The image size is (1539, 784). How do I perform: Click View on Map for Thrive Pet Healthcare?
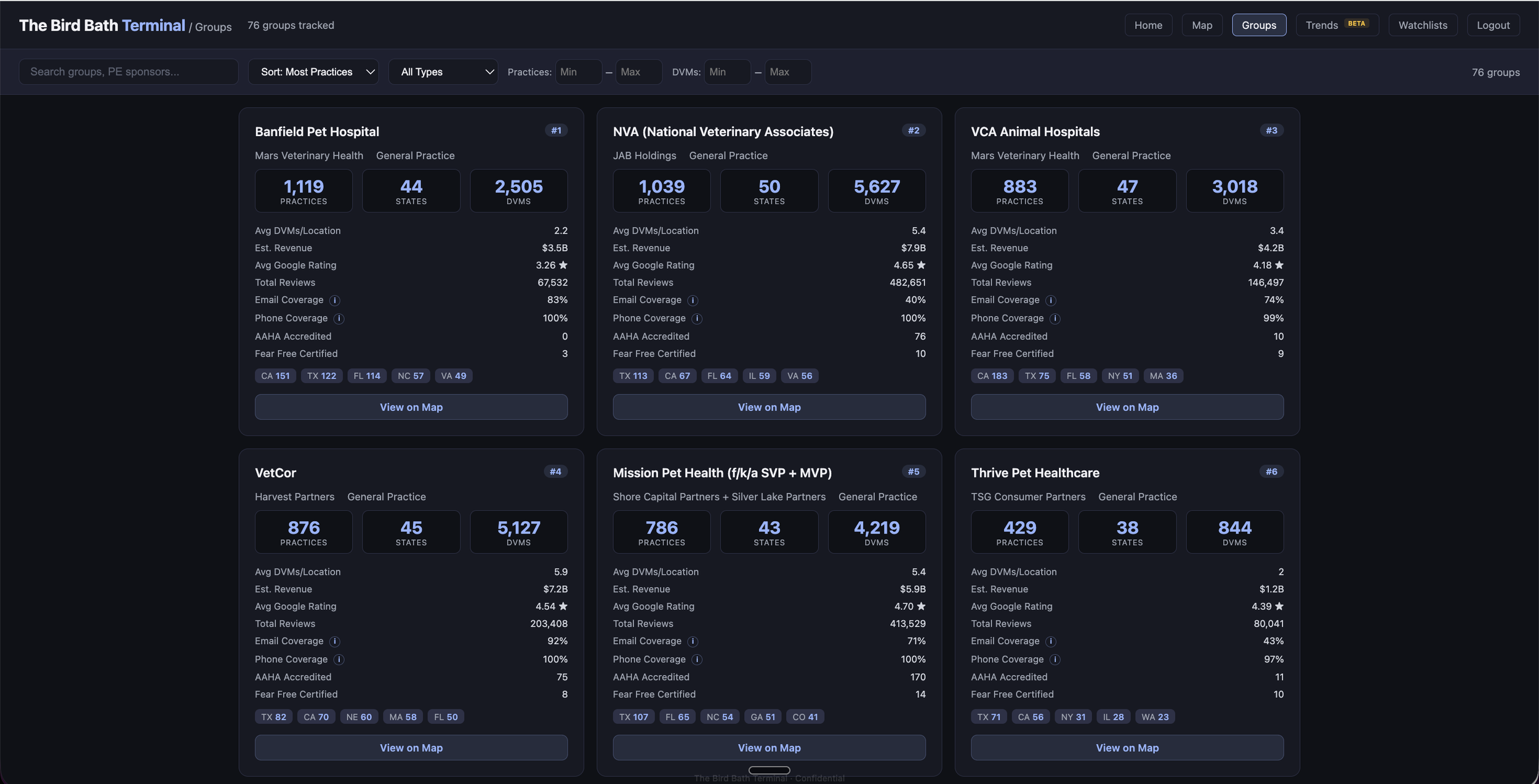tap(1127, 748)
